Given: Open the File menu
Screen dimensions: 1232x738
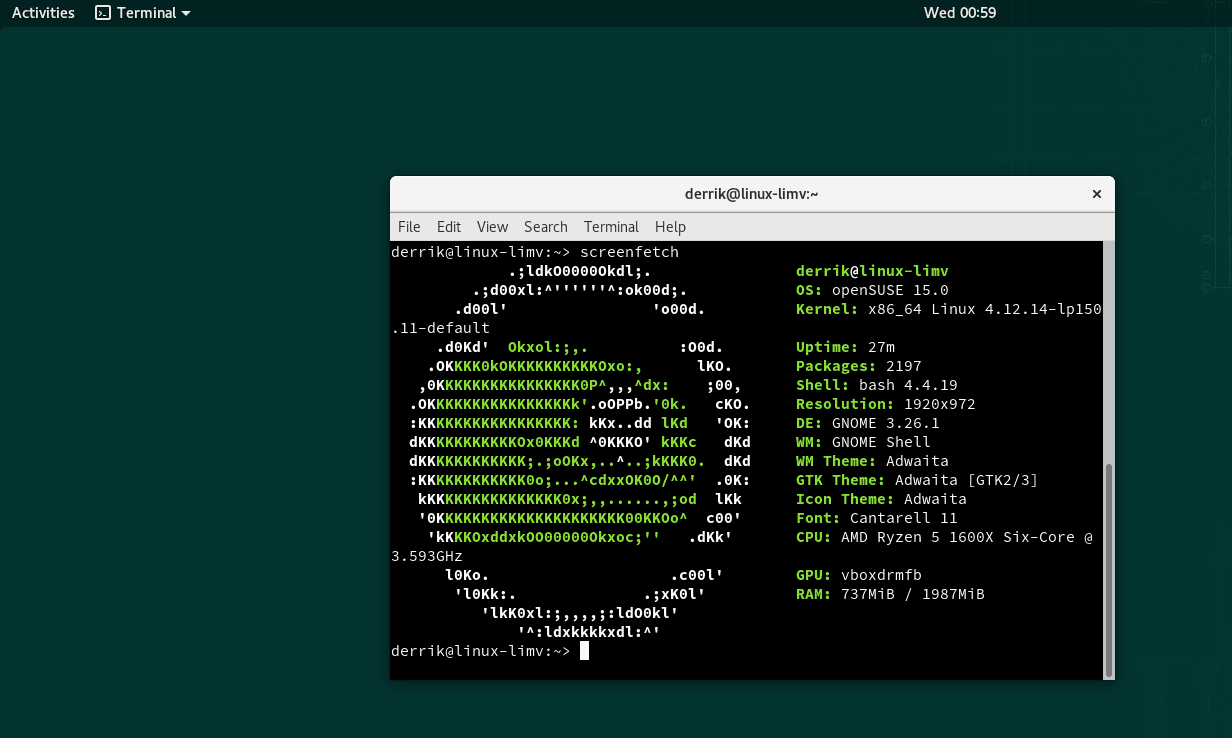Looking at the screenshot, I should (409, 227).
